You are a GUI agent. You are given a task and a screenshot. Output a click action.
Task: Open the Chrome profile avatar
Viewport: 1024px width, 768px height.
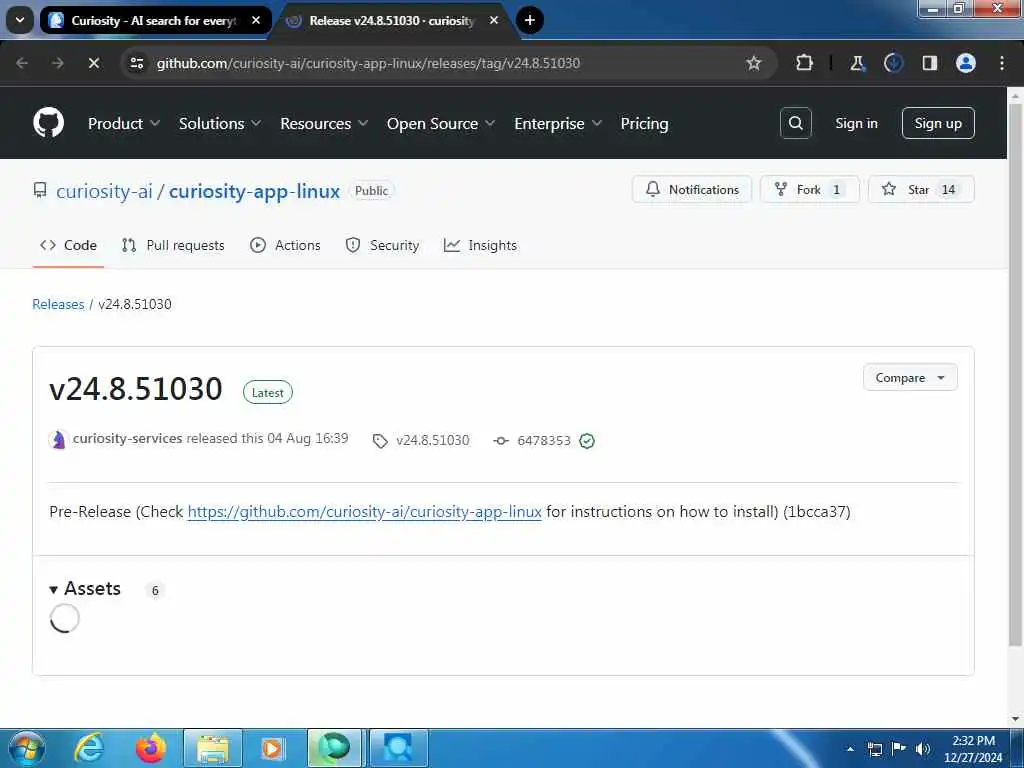[x=965, y=63]
